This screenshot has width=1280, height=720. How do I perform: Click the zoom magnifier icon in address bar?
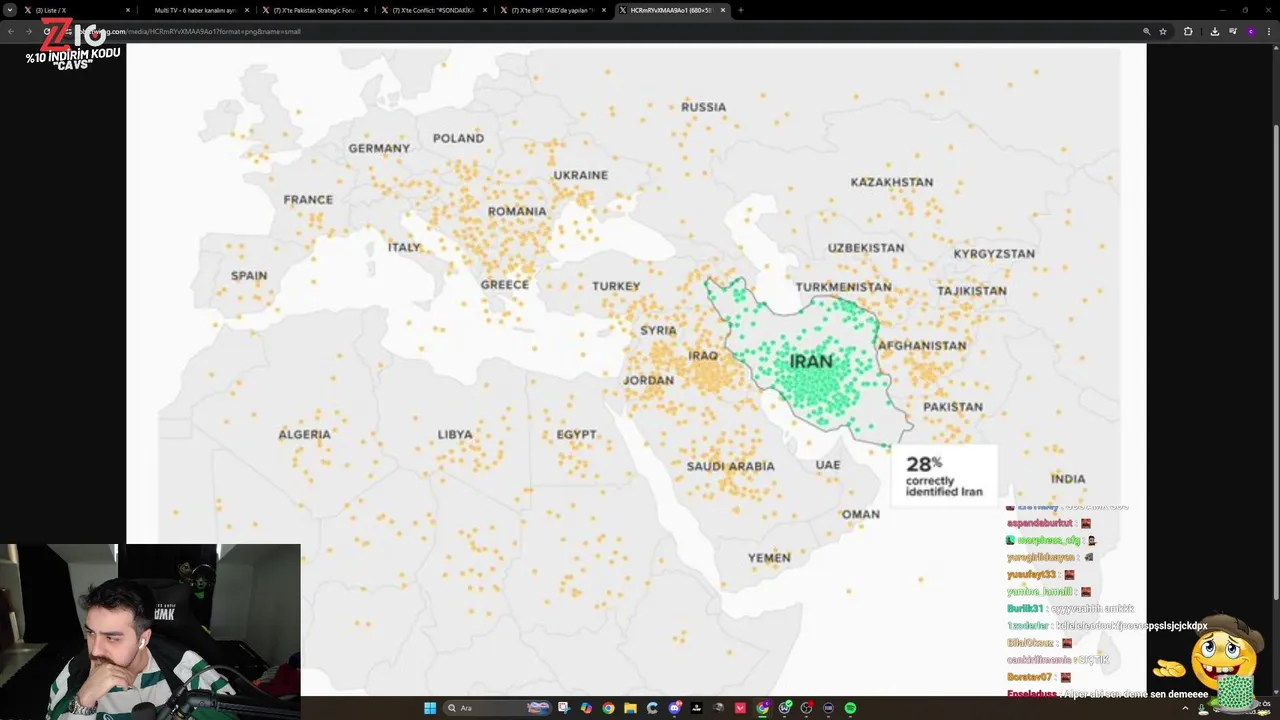click(x=1147, y=31)
